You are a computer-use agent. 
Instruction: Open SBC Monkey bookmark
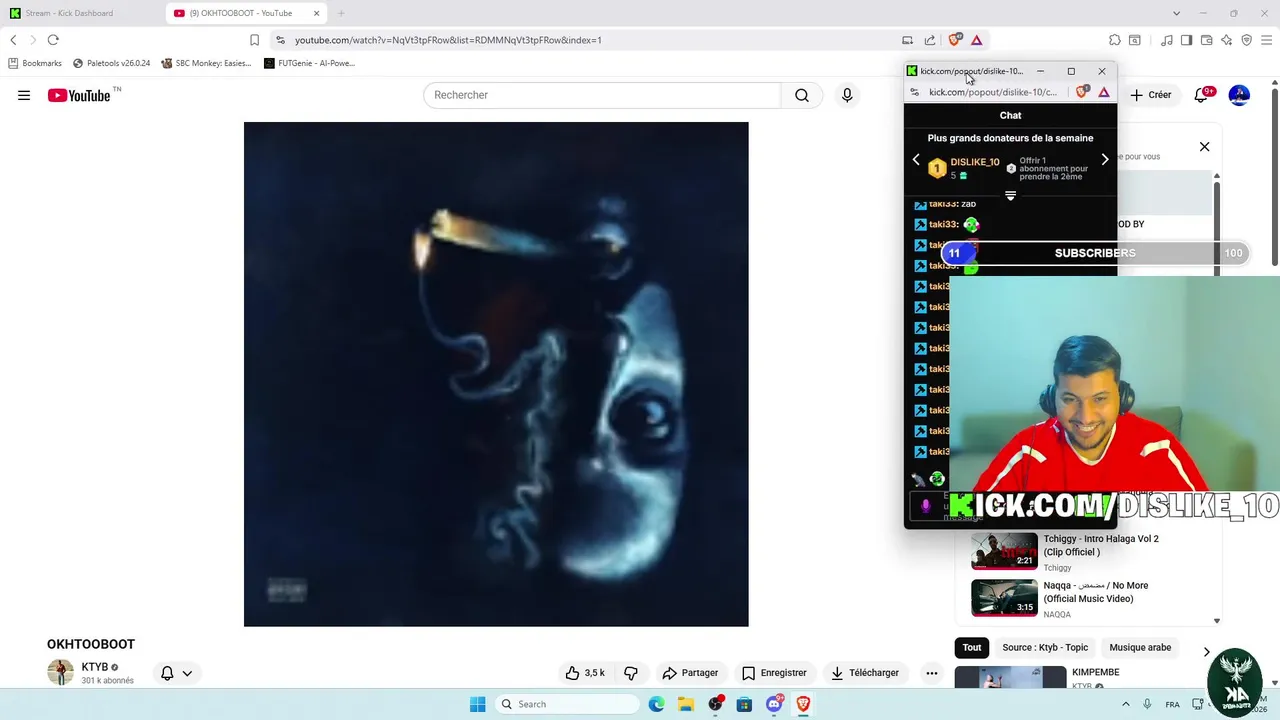(206, 63)
